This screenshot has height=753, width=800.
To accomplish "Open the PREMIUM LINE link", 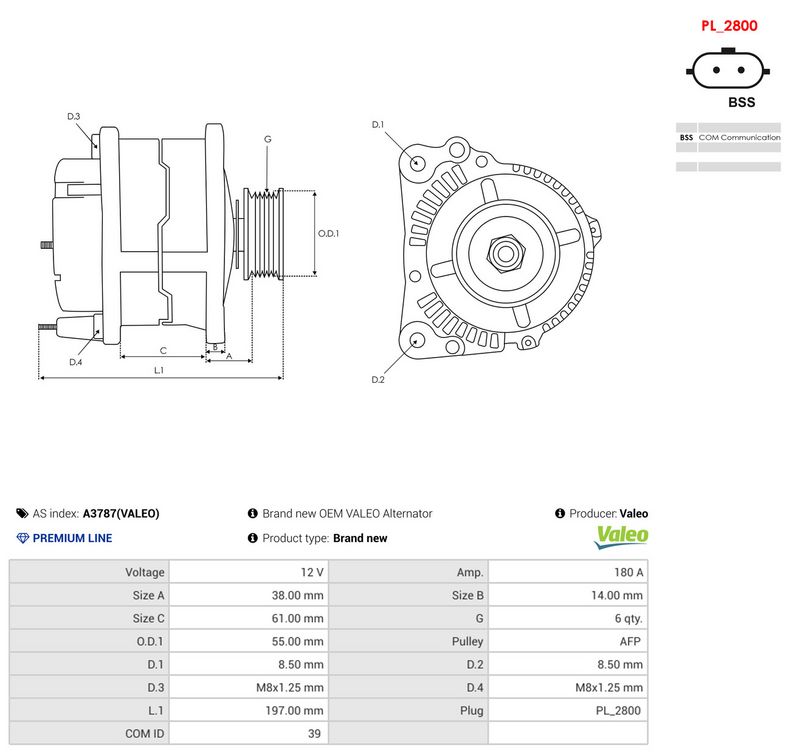I will 72,538.
